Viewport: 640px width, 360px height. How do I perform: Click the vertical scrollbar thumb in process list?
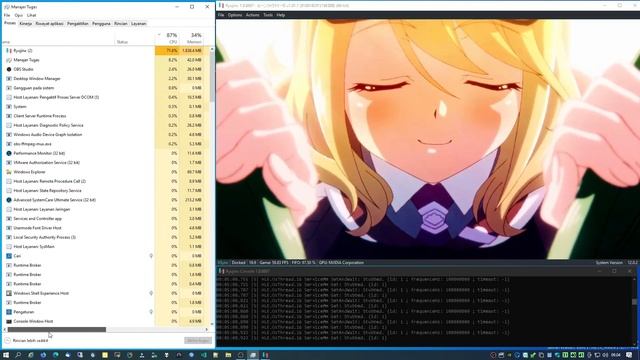tap(212, 77)
